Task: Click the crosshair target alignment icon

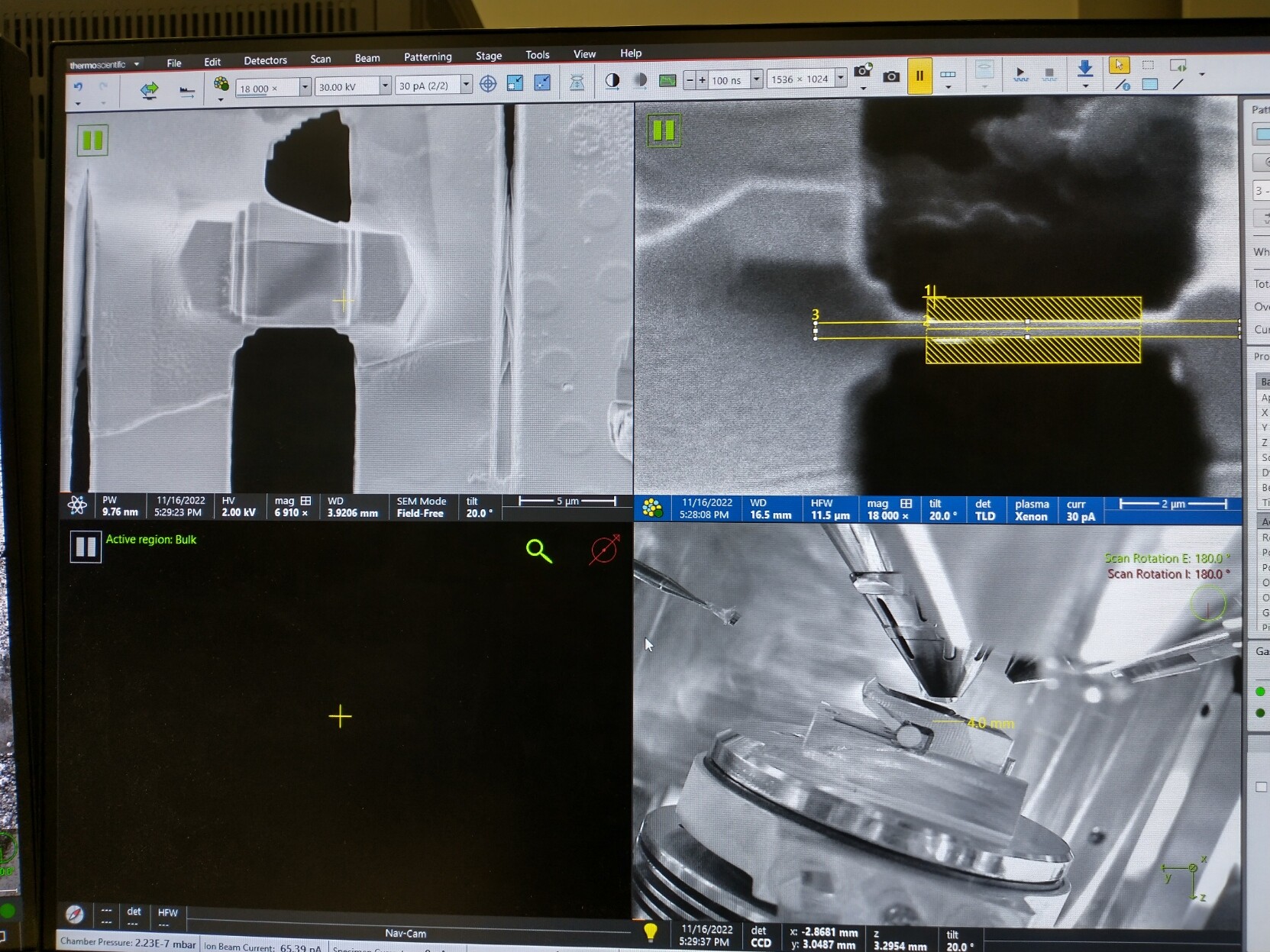Action: pyautogui.click(x=488, y=83)
